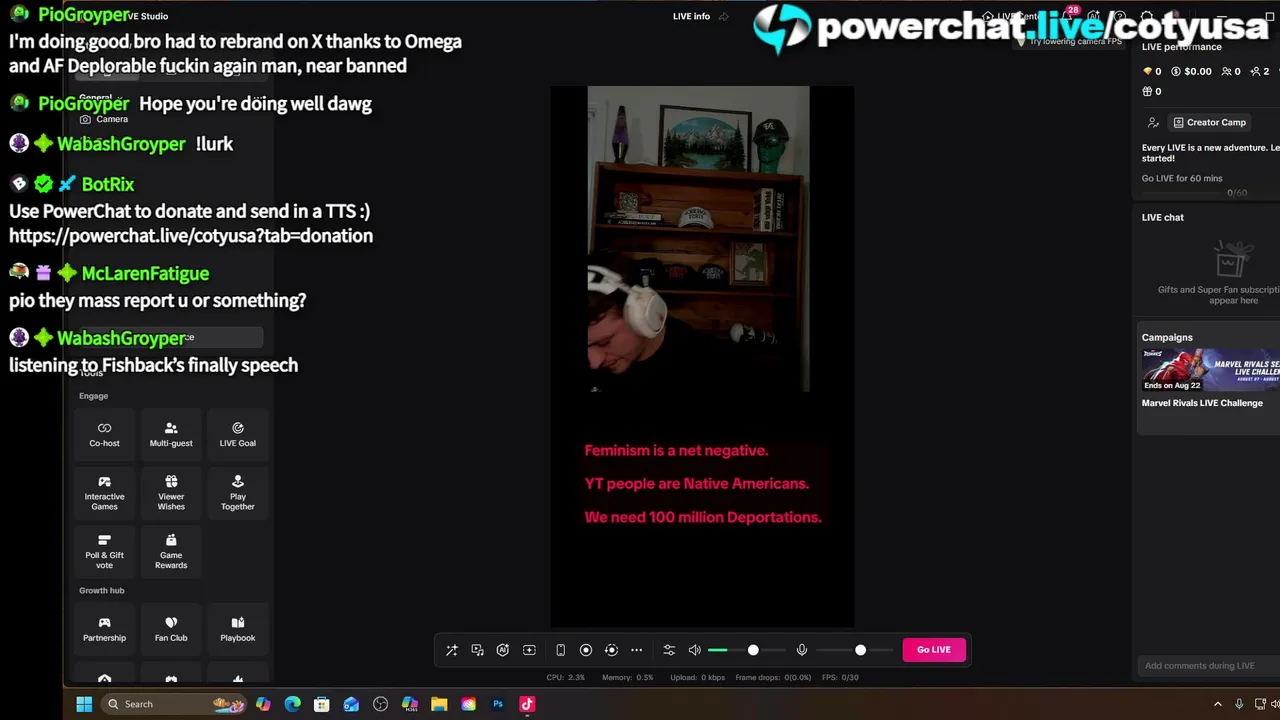Open LIVE info
Screen dimensions: 1280x720
pyautogui.click(x=691, y=16)
